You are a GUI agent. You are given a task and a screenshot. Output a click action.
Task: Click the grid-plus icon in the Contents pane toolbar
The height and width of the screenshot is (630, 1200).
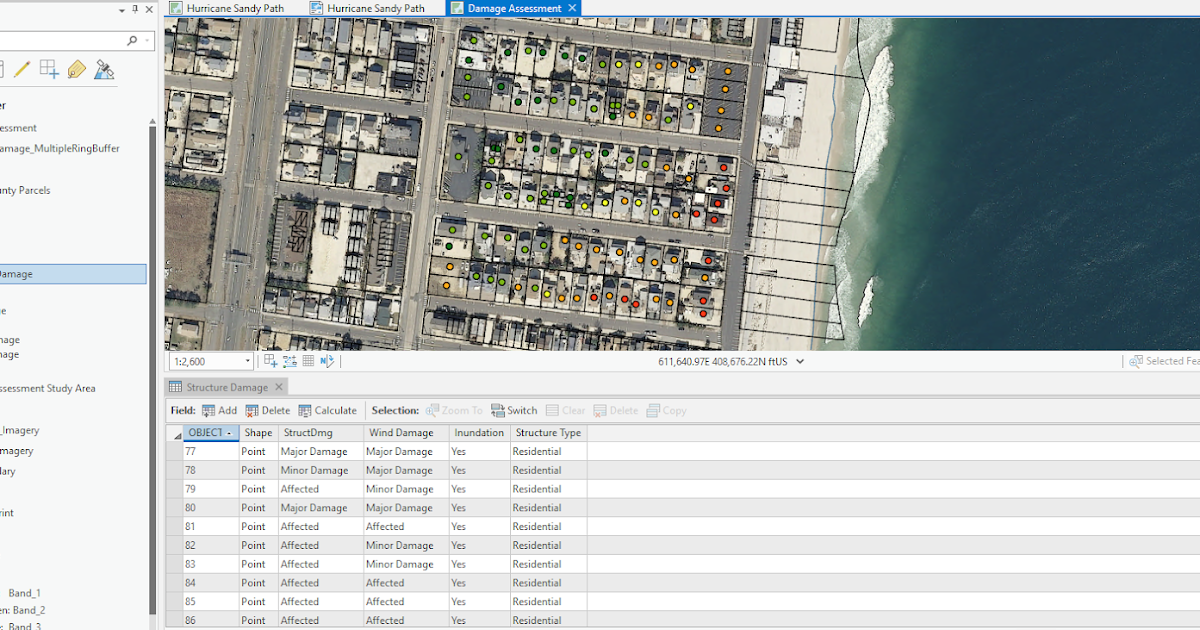pos(48,69)
